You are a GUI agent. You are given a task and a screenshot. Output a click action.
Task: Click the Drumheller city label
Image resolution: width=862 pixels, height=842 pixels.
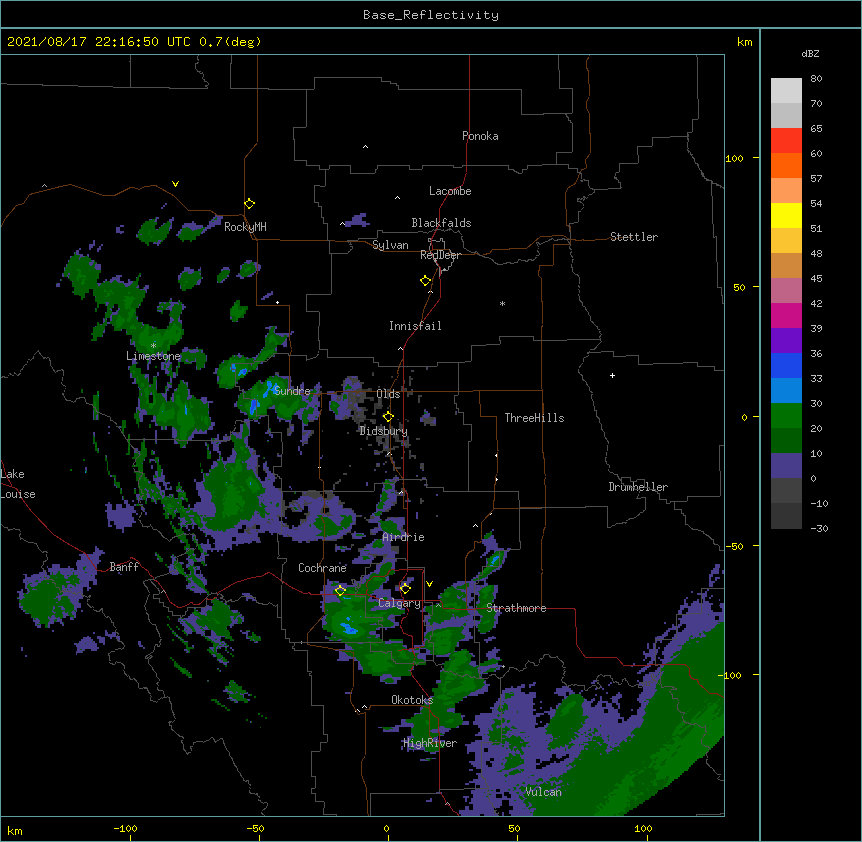click(x=638, y=487)
